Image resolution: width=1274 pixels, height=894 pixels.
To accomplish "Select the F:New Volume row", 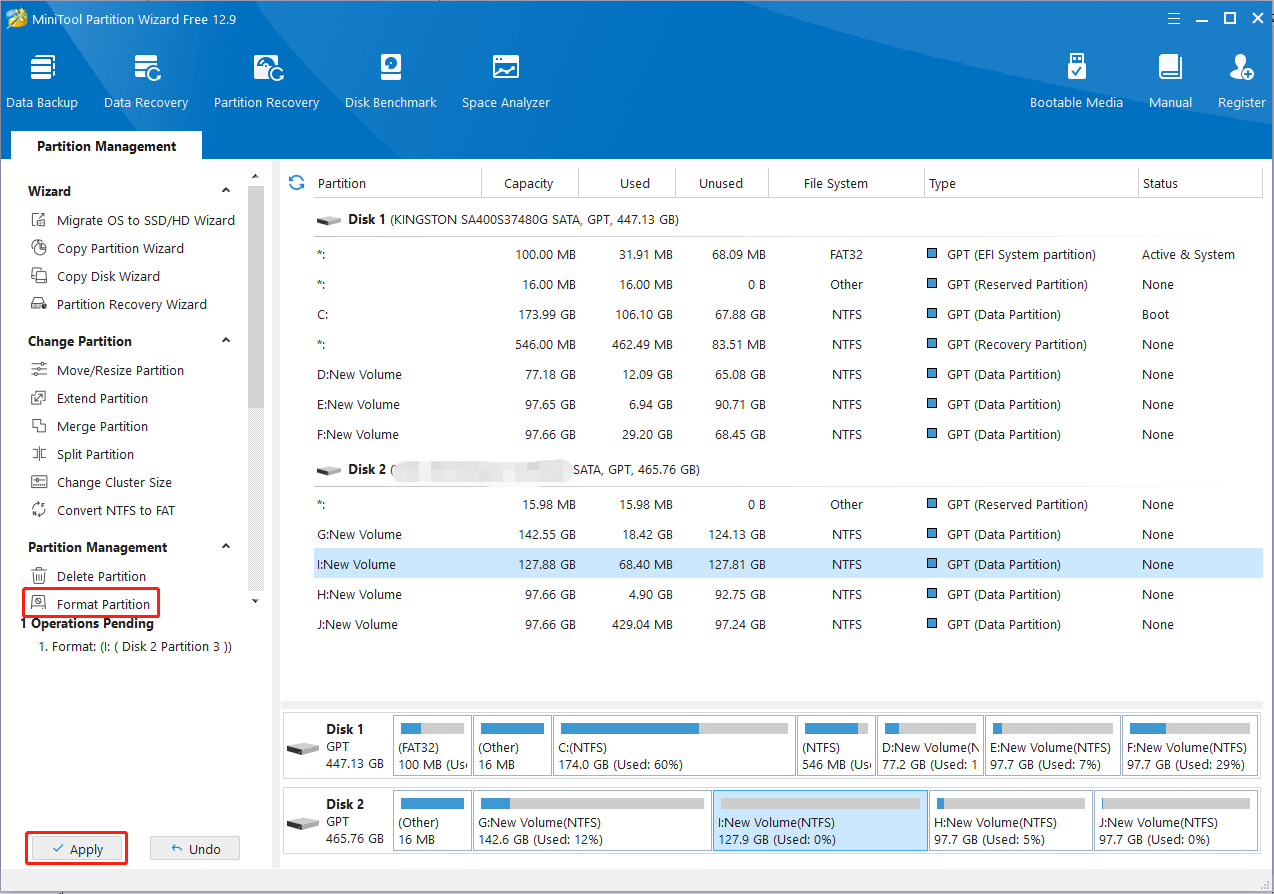I will (788, 434).
